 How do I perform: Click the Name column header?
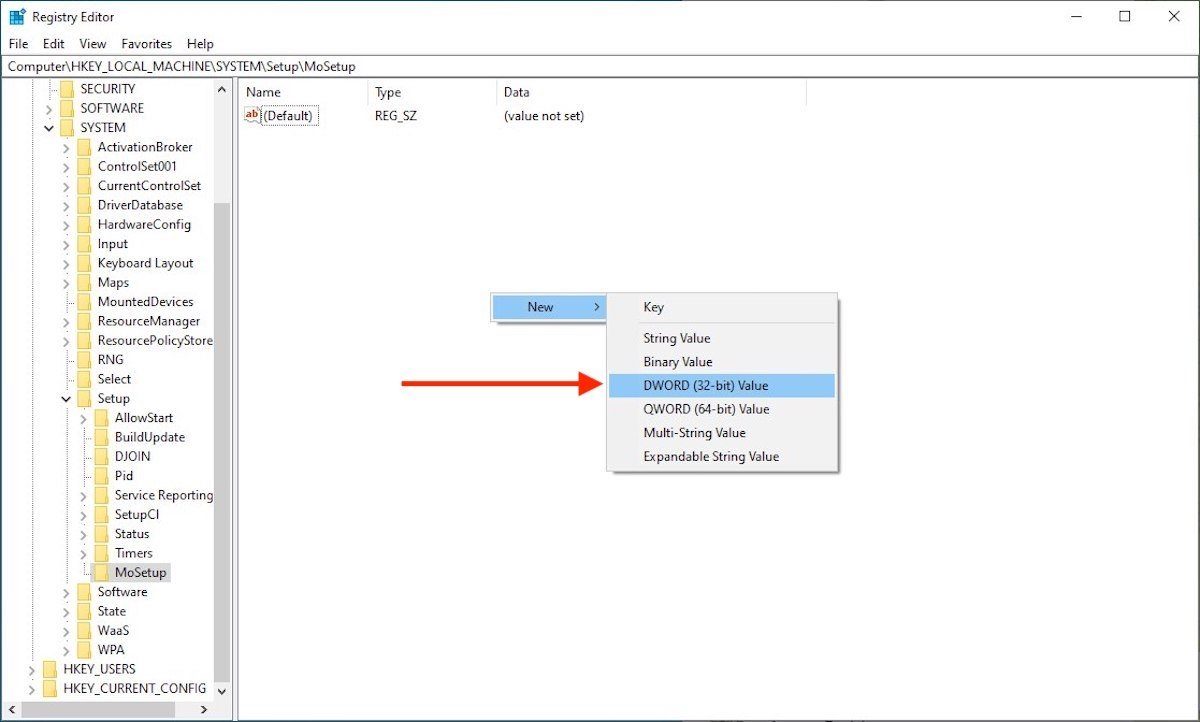[303, 93]
